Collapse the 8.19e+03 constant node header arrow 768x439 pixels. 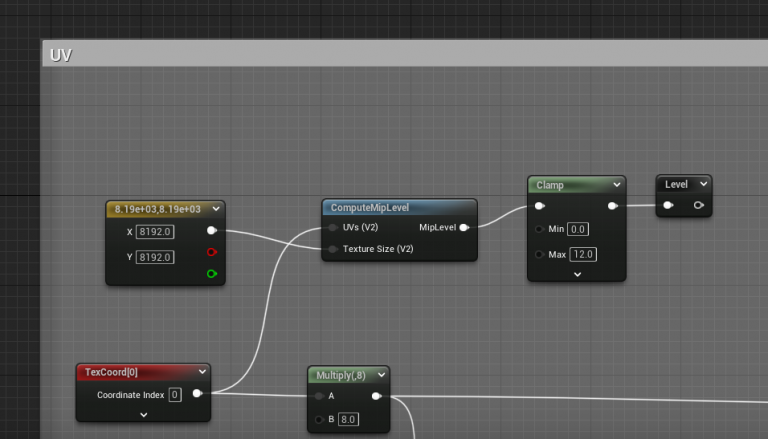click(x=216, y=209)
